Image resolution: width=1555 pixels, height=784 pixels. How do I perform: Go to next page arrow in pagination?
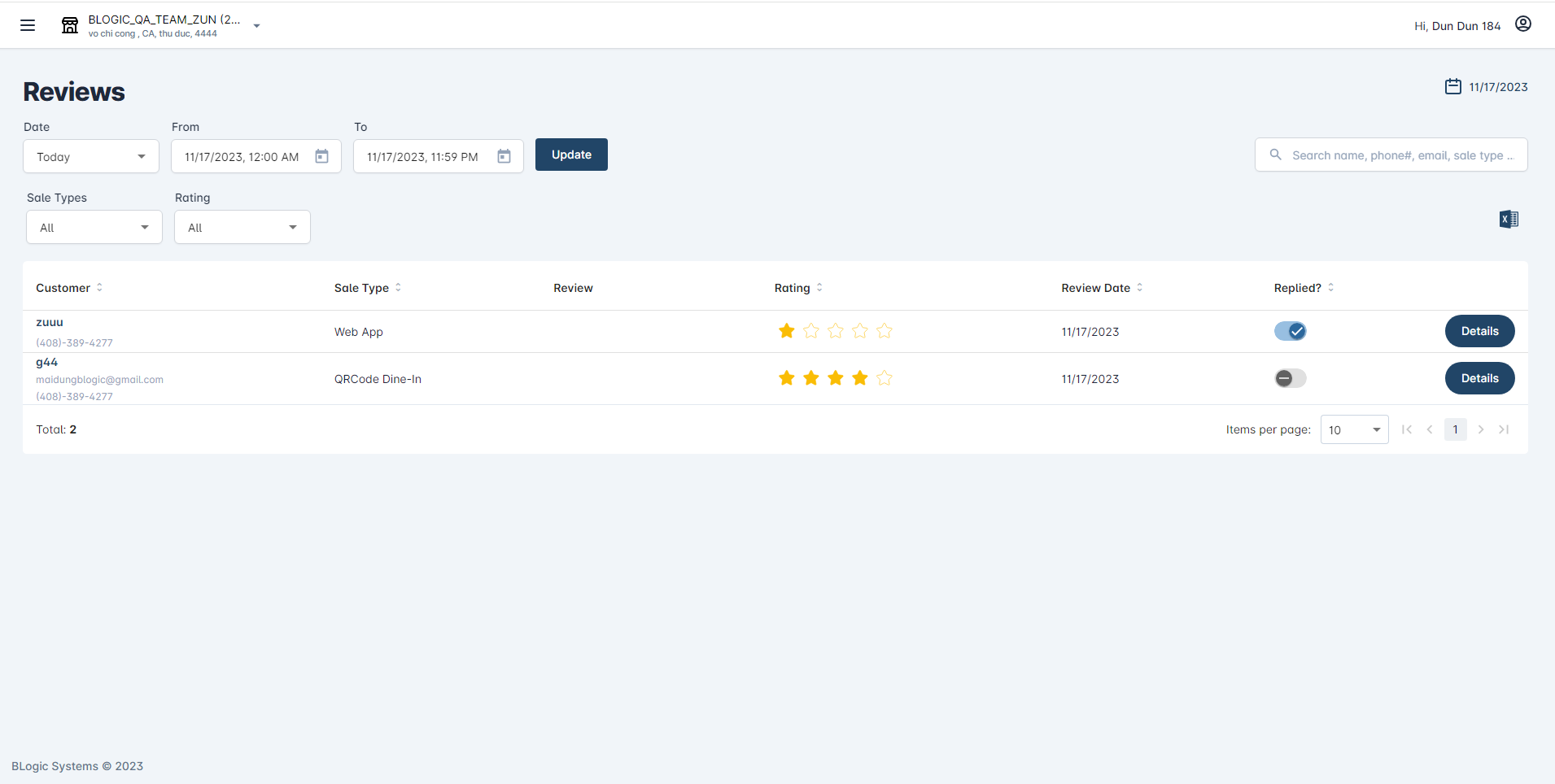(x=1480, y=429)
